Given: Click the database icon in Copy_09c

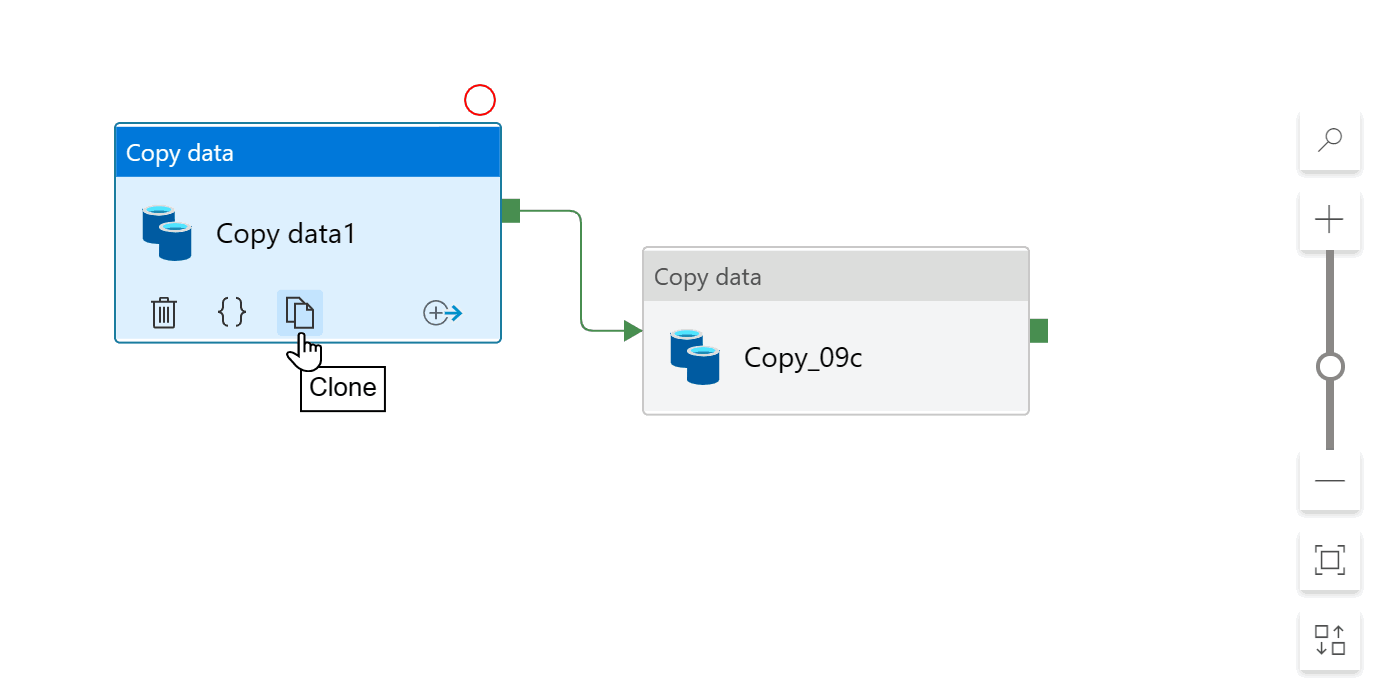Looking at the screenshot, I should coord(695,358).
